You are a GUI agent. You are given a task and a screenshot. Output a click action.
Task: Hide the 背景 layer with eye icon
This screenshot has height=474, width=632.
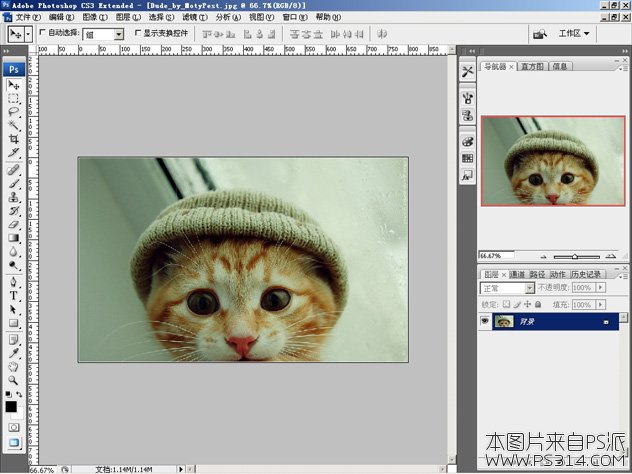[486, 321]
